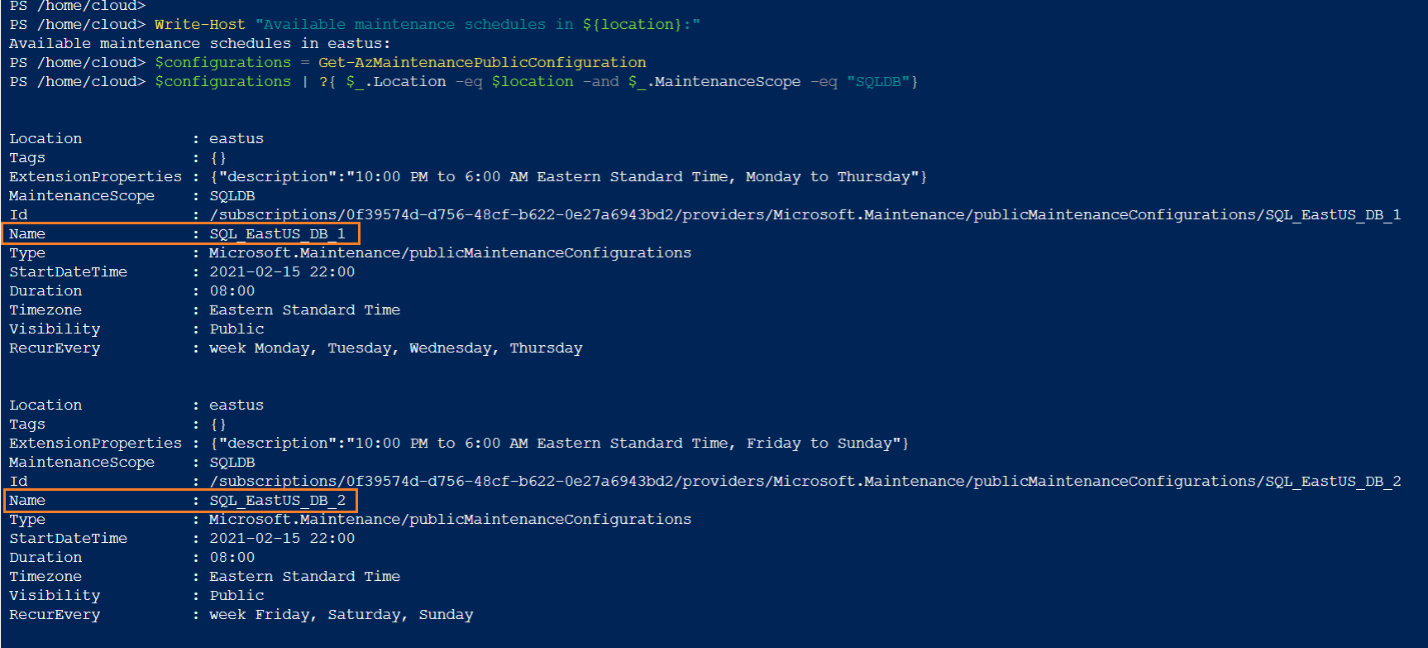The image size is (1428, 648).
Task: Click the Id path ending in SQL_EastUS_DB_2
Action: tap(804, 481)
